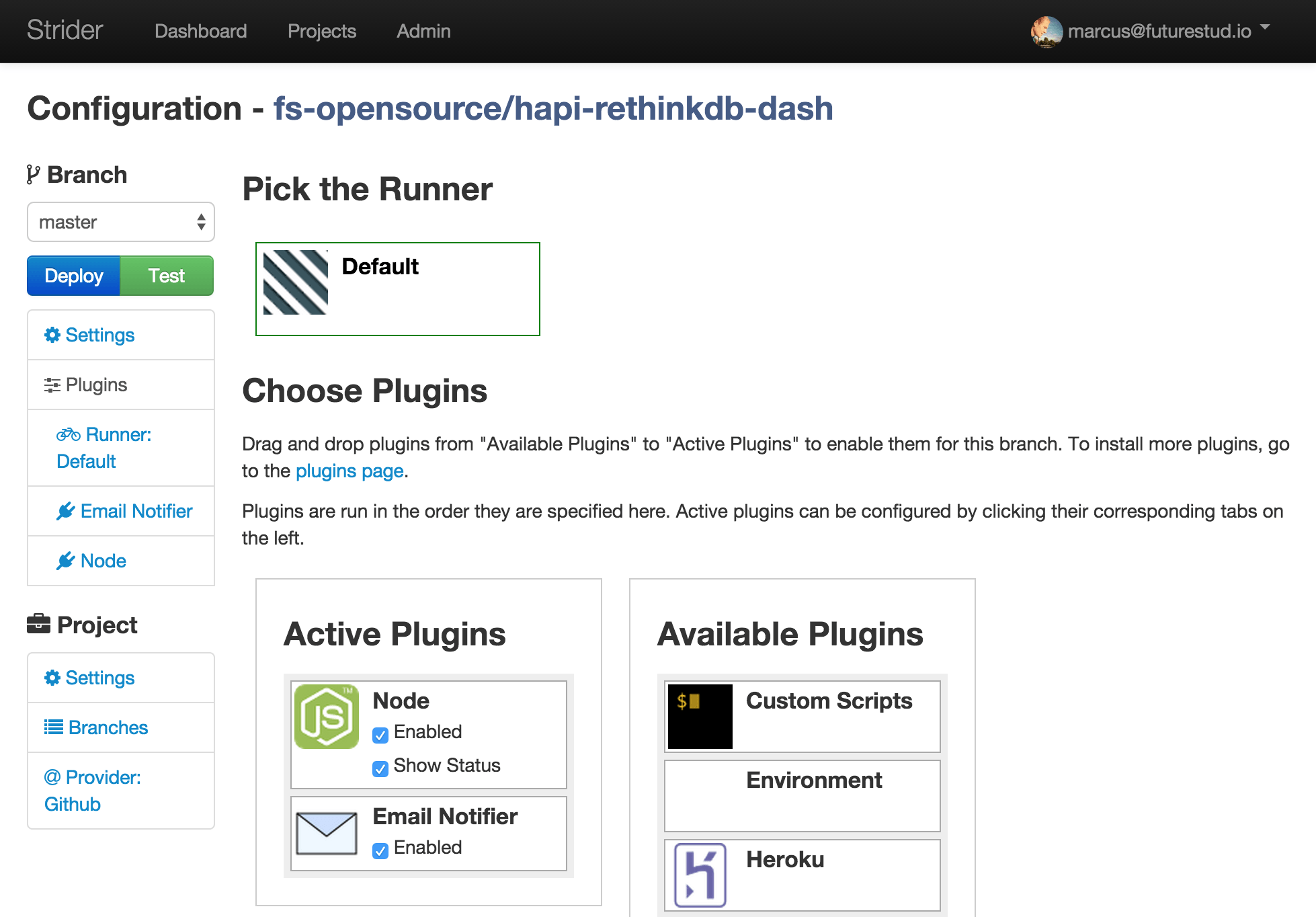
Task: Open the fs-opensource/hapi-rethinkdb-dash project link
Action: click(553, 108)
